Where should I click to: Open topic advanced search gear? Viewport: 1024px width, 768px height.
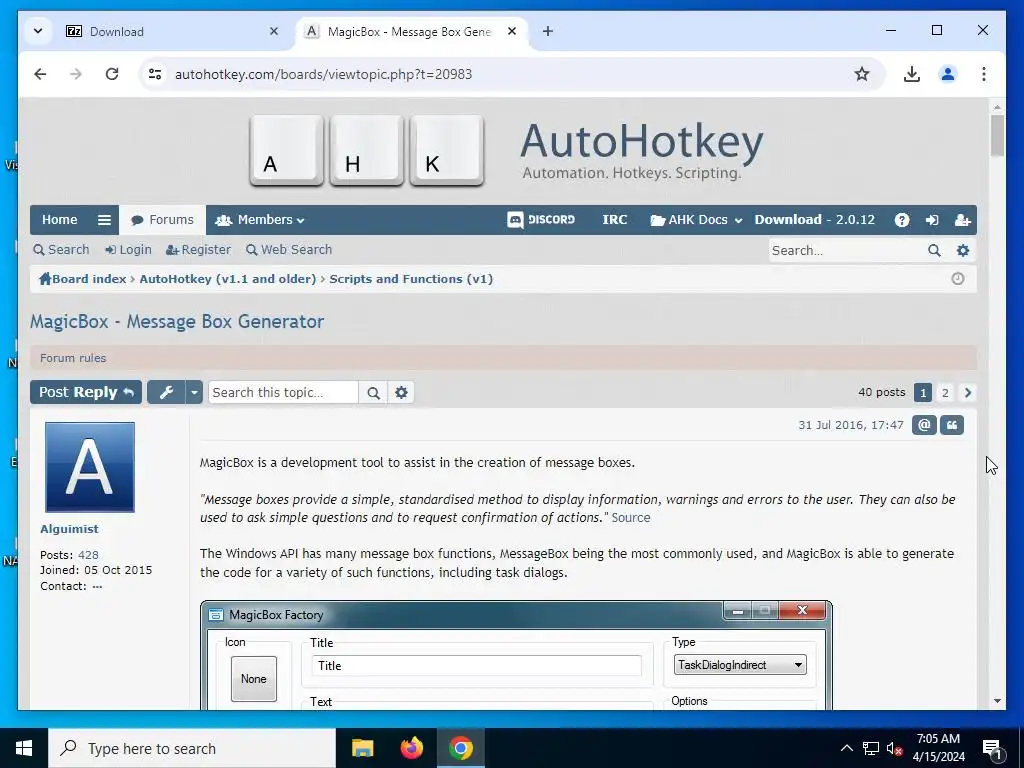coord(401,392)
